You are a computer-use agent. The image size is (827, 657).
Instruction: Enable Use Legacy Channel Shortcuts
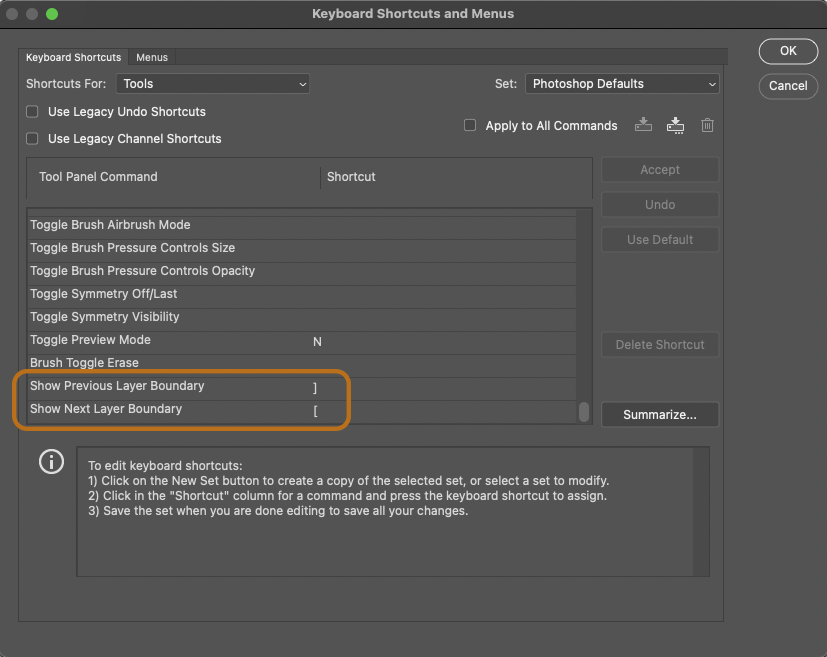click(31, 140)
